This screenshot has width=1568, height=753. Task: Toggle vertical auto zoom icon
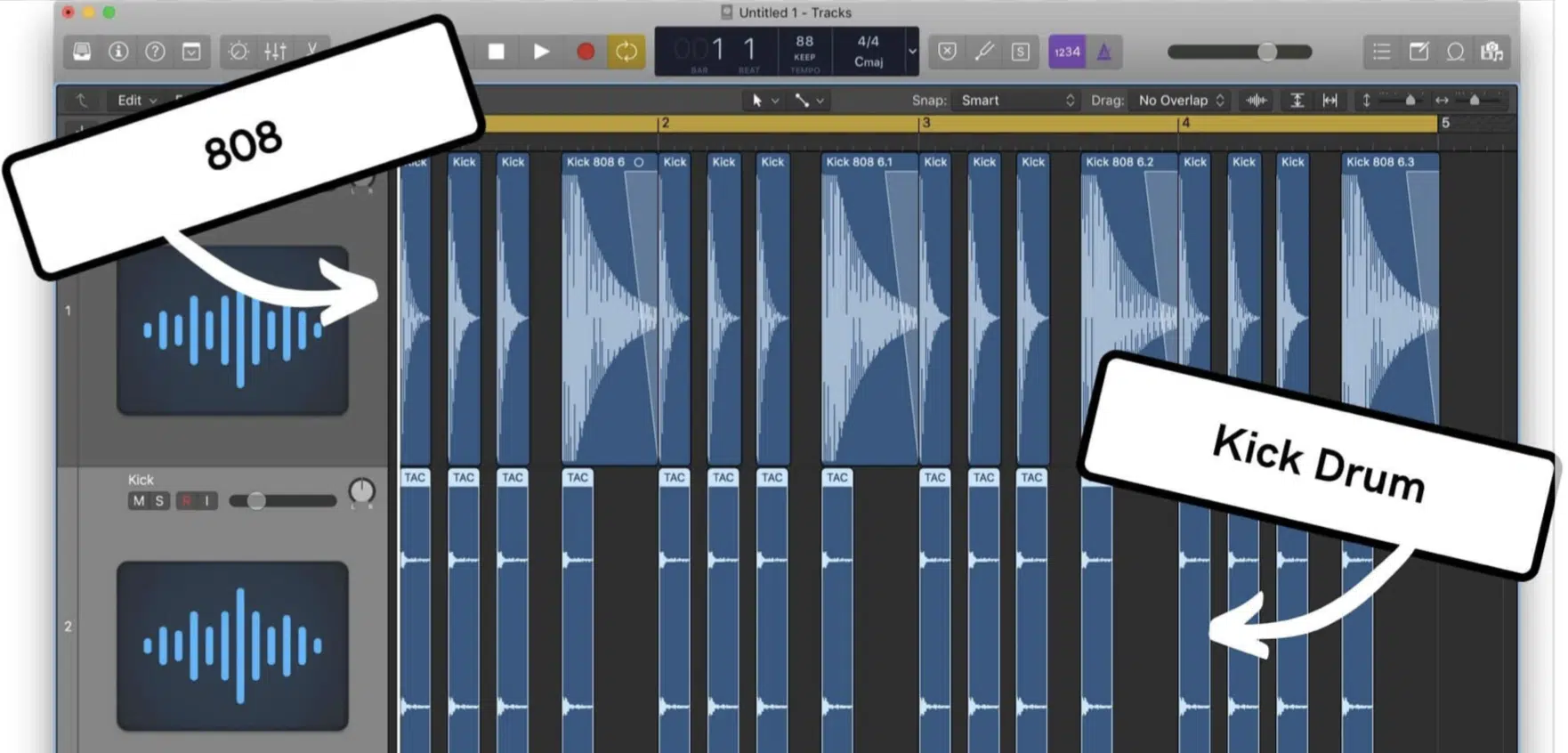(1297, 101)
